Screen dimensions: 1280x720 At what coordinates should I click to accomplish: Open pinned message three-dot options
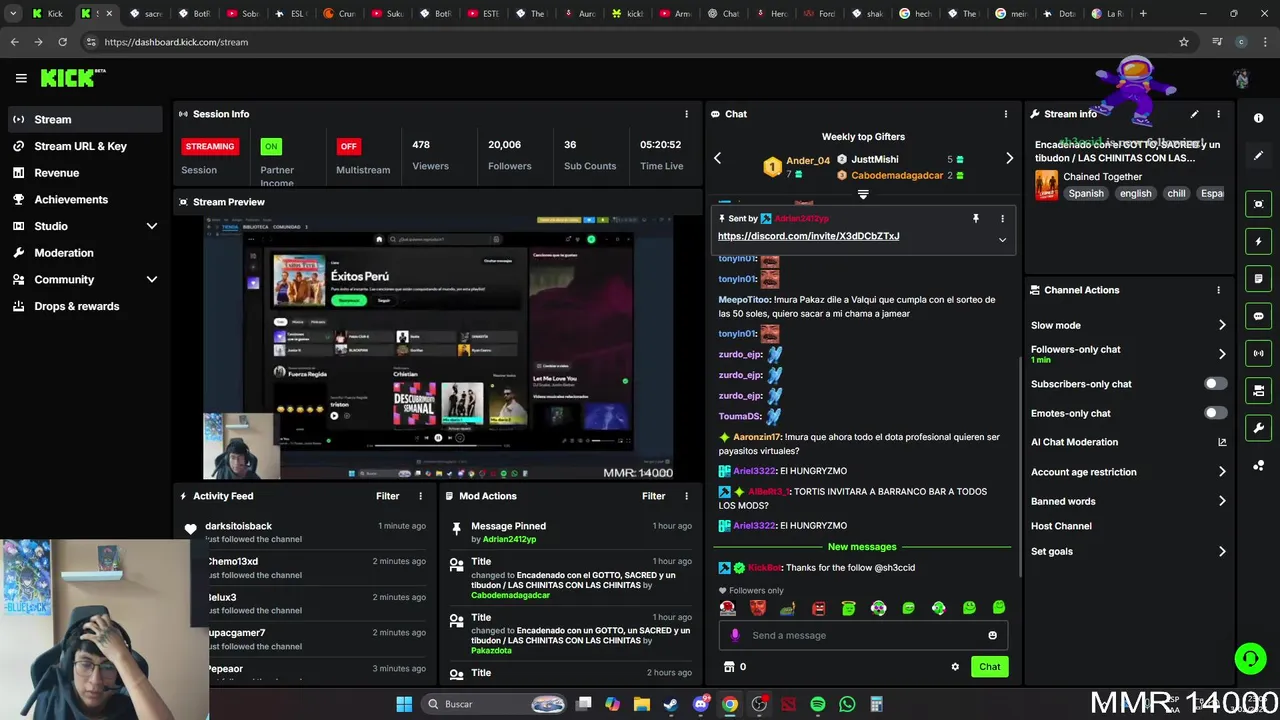[x=1002, y=218]
